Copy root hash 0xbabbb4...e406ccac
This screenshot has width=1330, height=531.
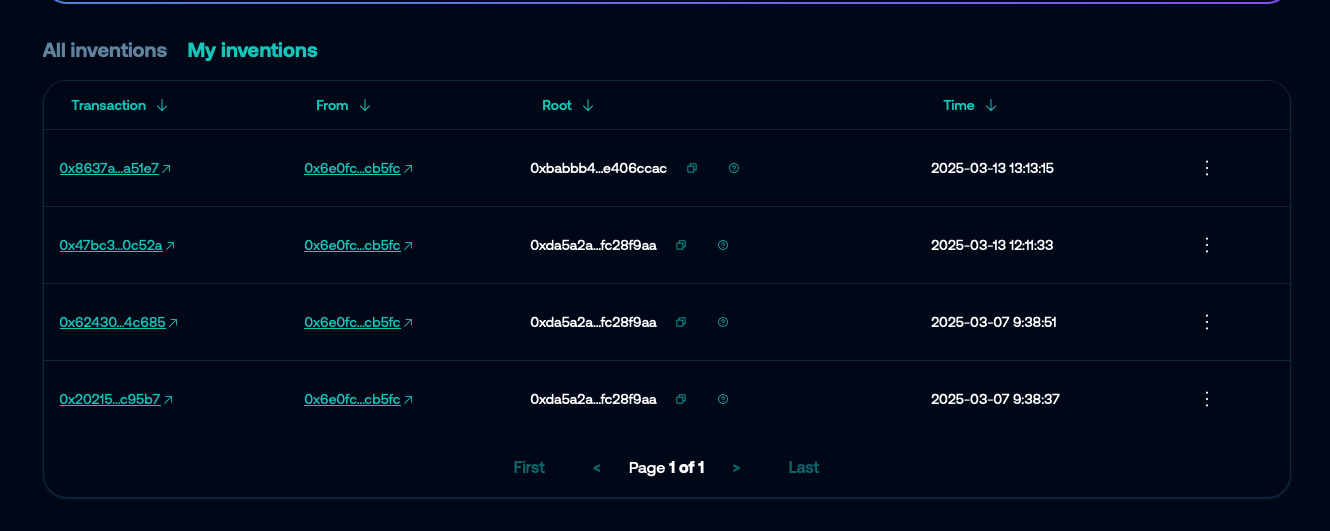[692, 168]
